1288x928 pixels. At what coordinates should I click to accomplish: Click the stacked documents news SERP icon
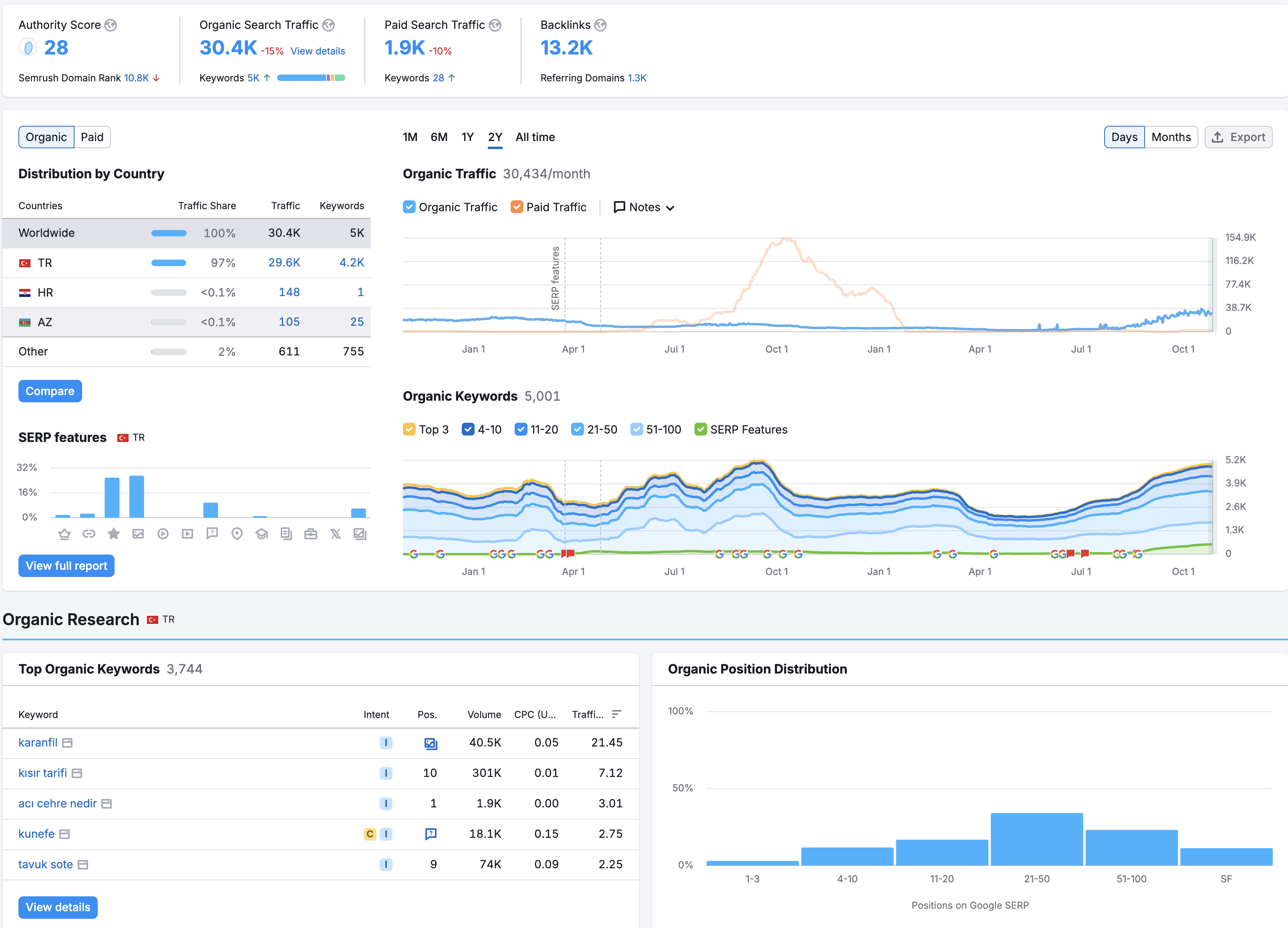pyautogui.click(x=286, y=534)
